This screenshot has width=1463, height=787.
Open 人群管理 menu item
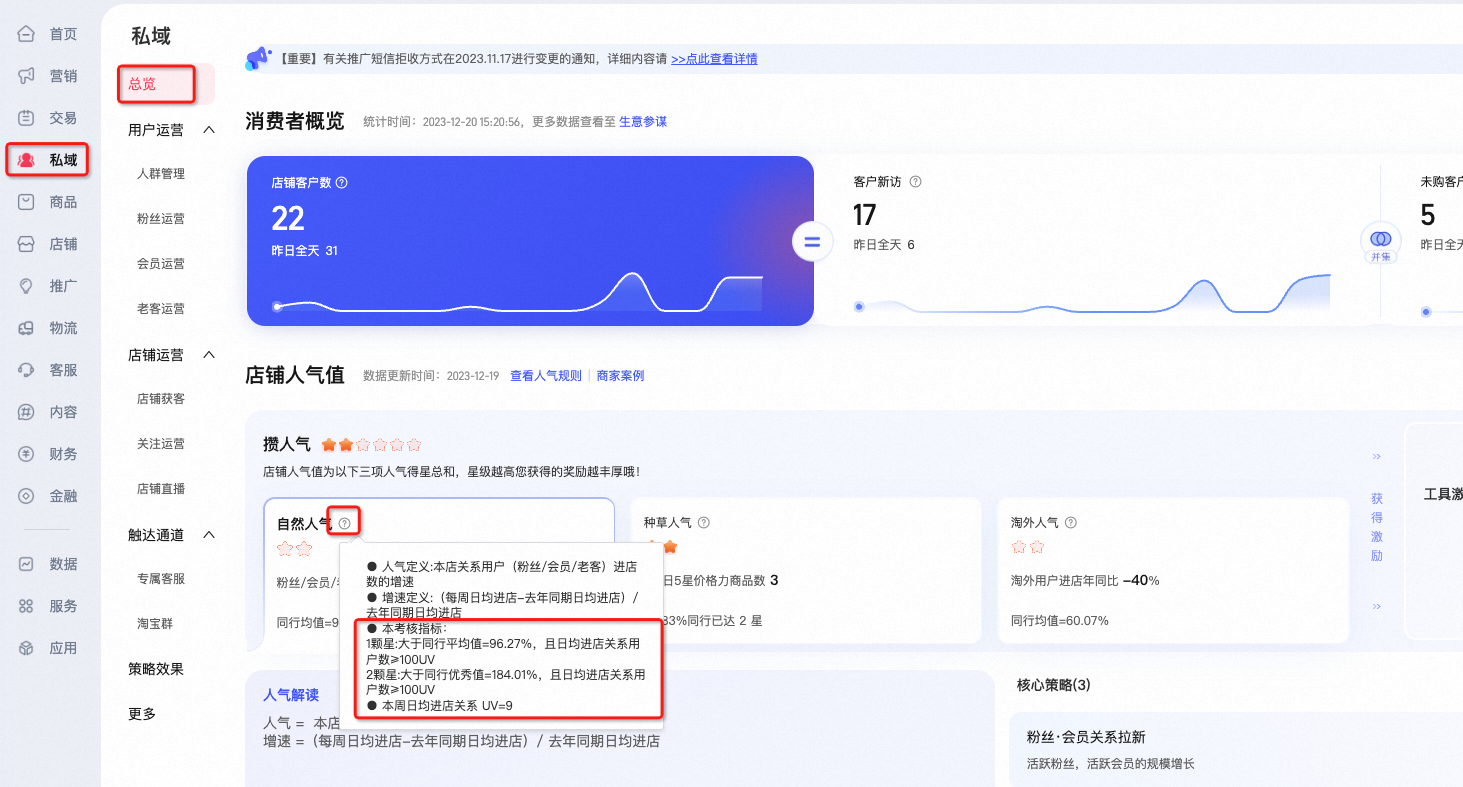point(161,174)
